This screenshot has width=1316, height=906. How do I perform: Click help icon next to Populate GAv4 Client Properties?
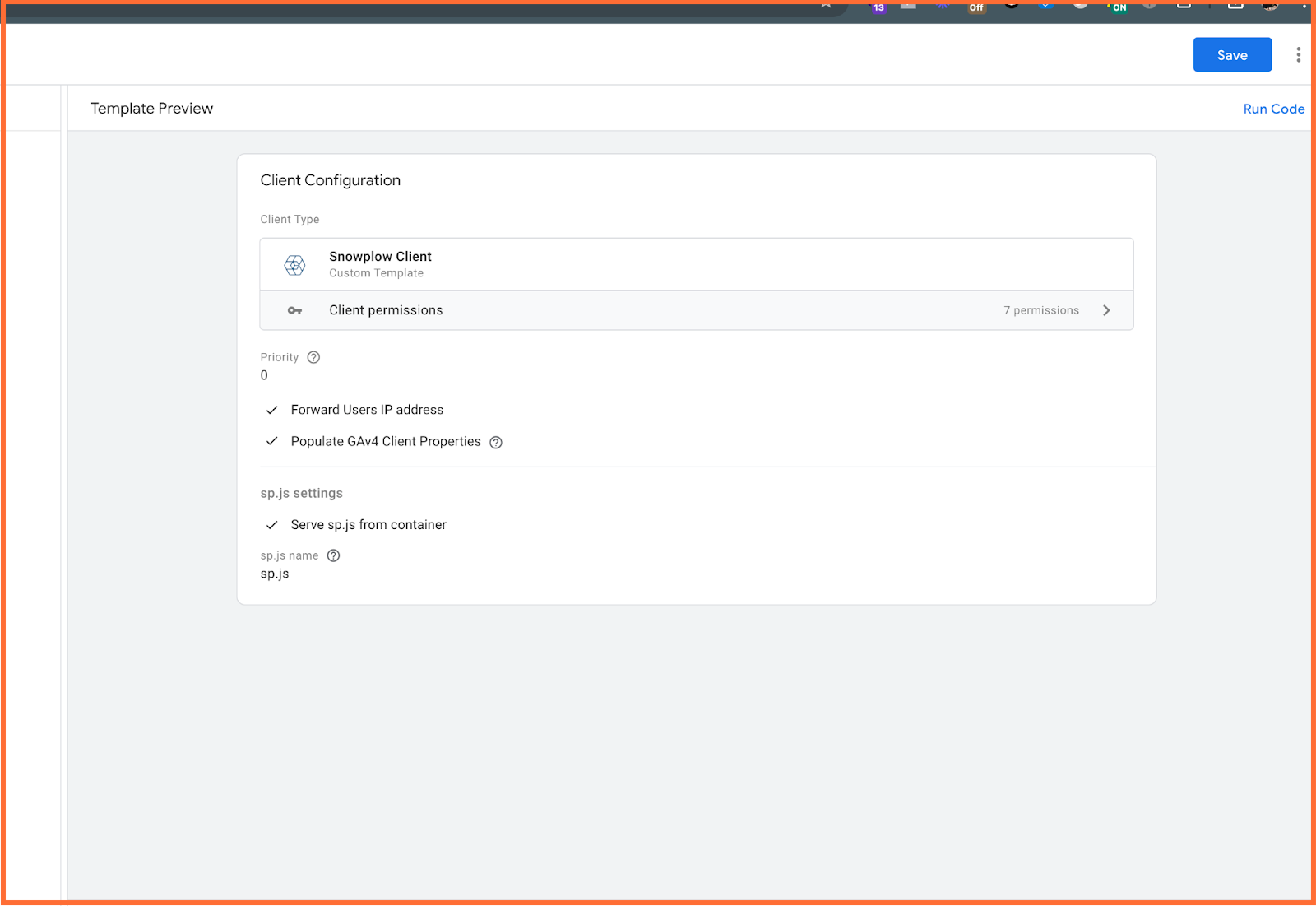coord(495,442)
